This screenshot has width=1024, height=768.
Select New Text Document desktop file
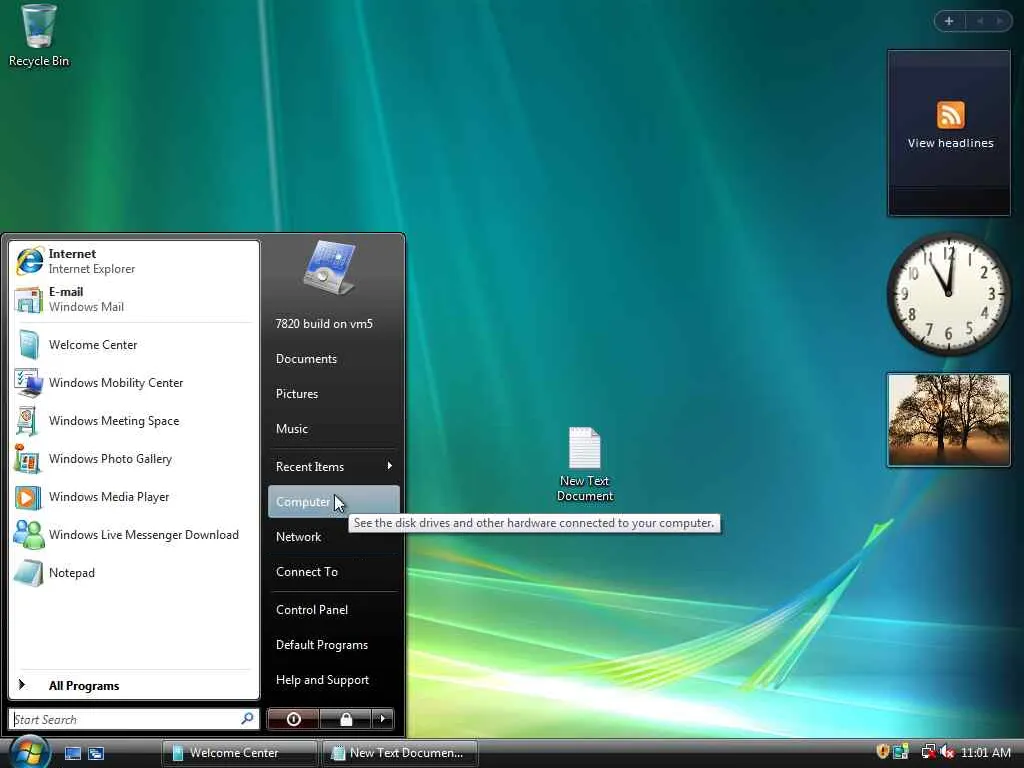(584, 464)
